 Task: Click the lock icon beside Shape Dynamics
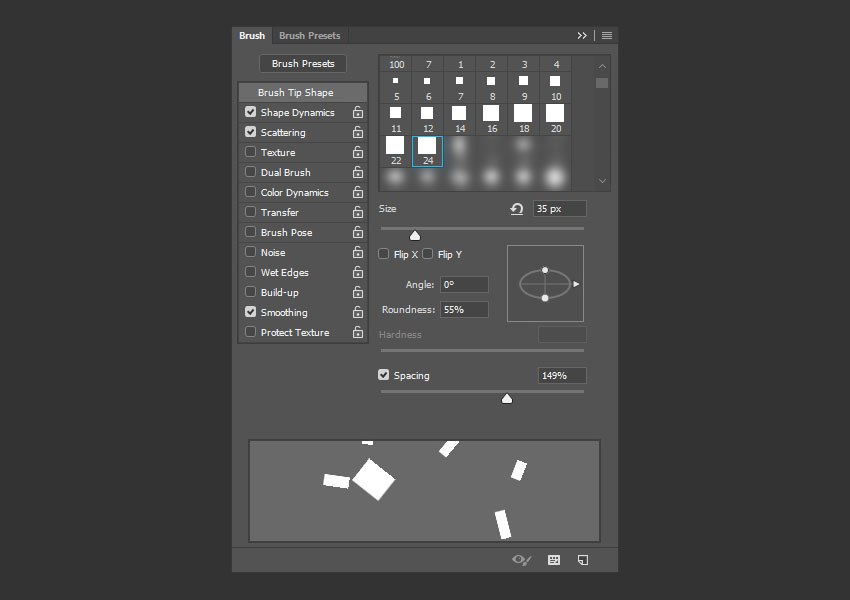358,112
